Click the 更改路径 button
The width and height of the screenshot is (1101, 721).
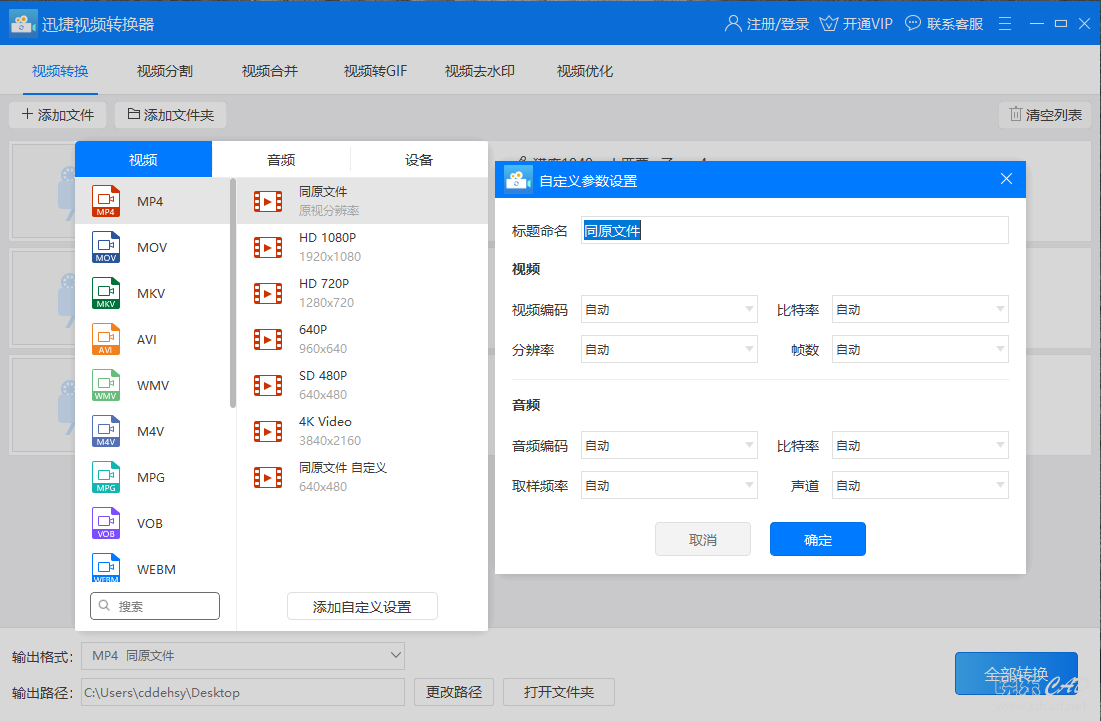click(x=454, y=692)
